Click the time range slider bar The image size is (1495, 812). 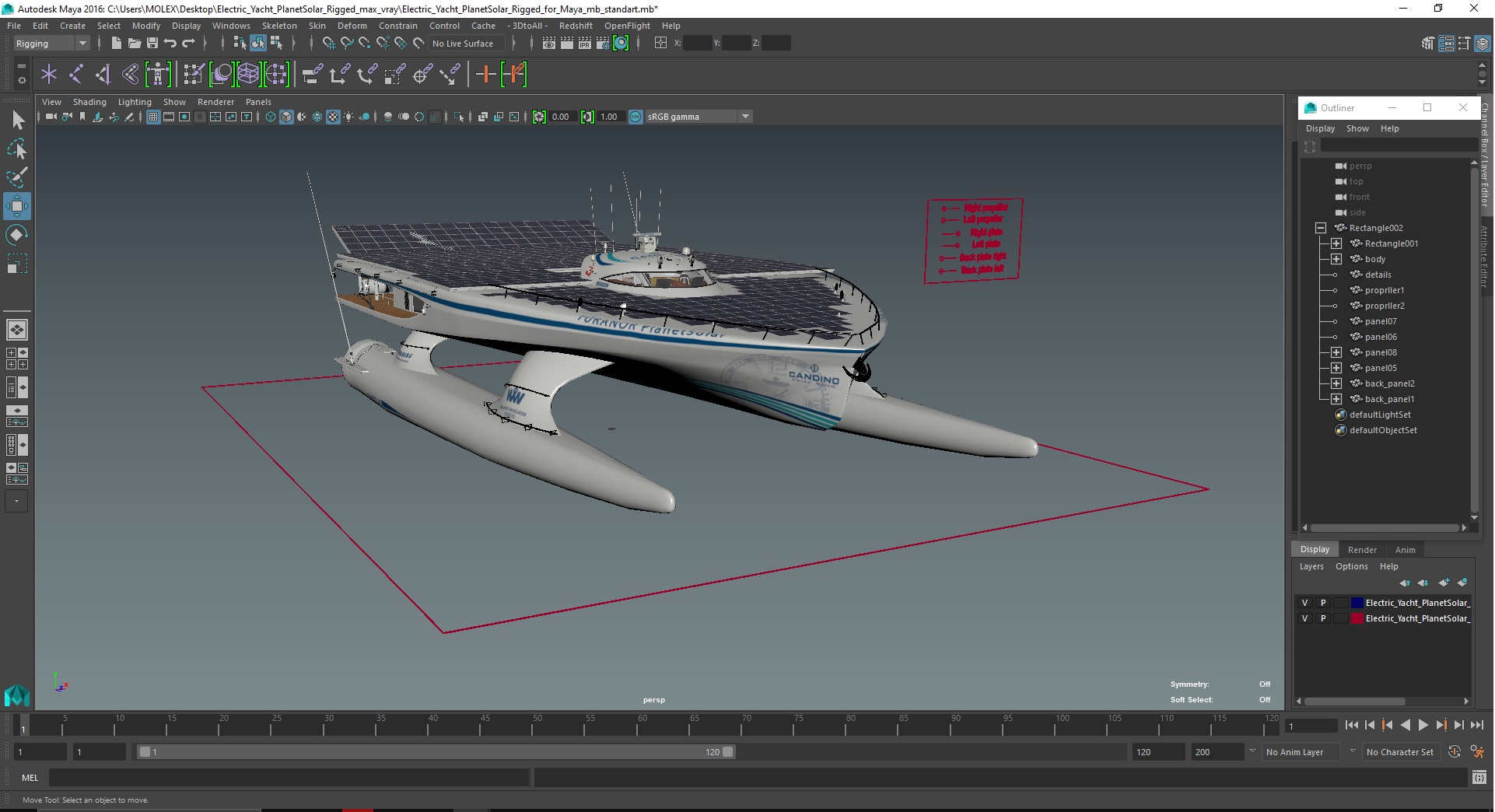tap(436, 752)
